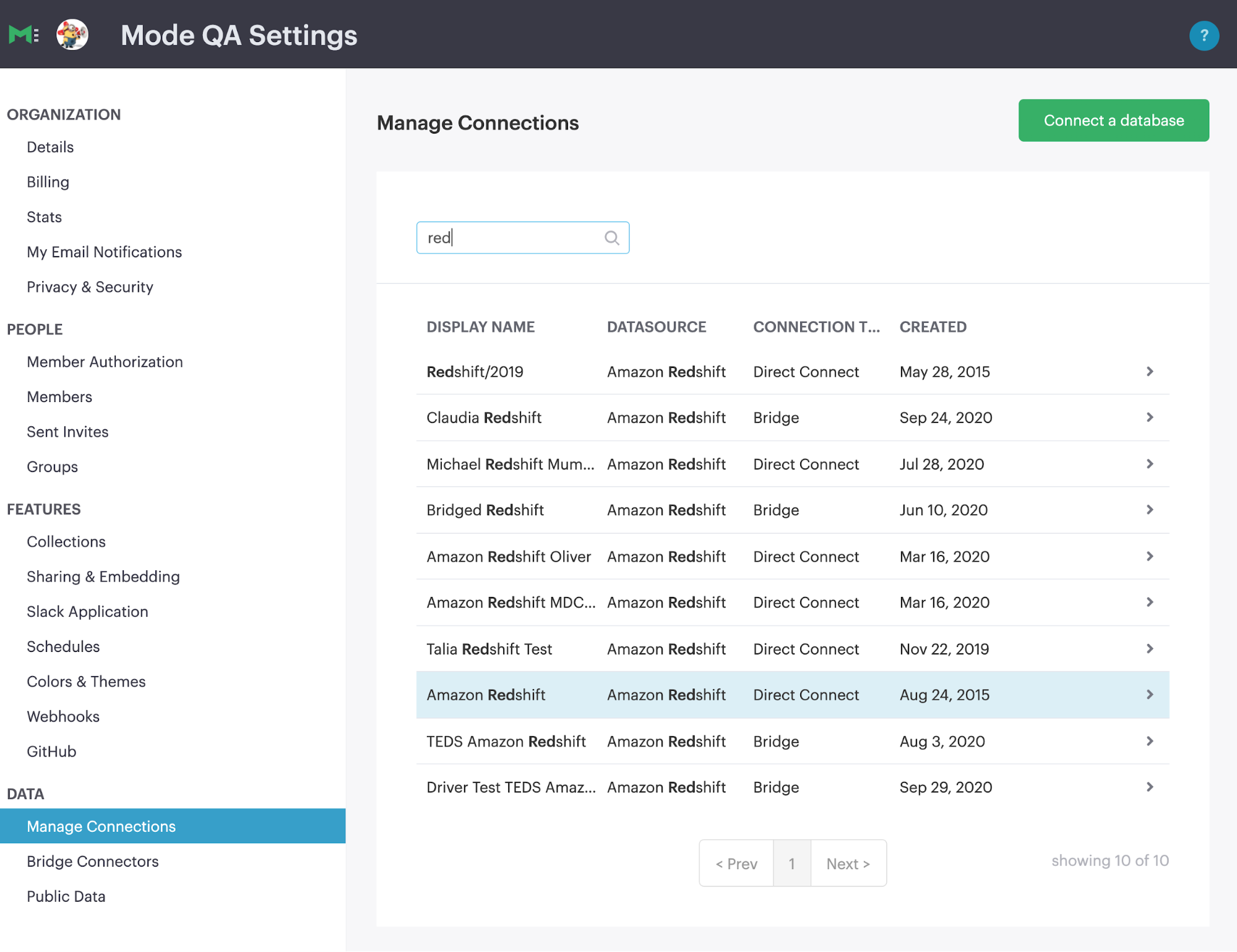Open Webhooks settings
The width and height of the screenshot is (1237, 952).
(x=63, y=716)
